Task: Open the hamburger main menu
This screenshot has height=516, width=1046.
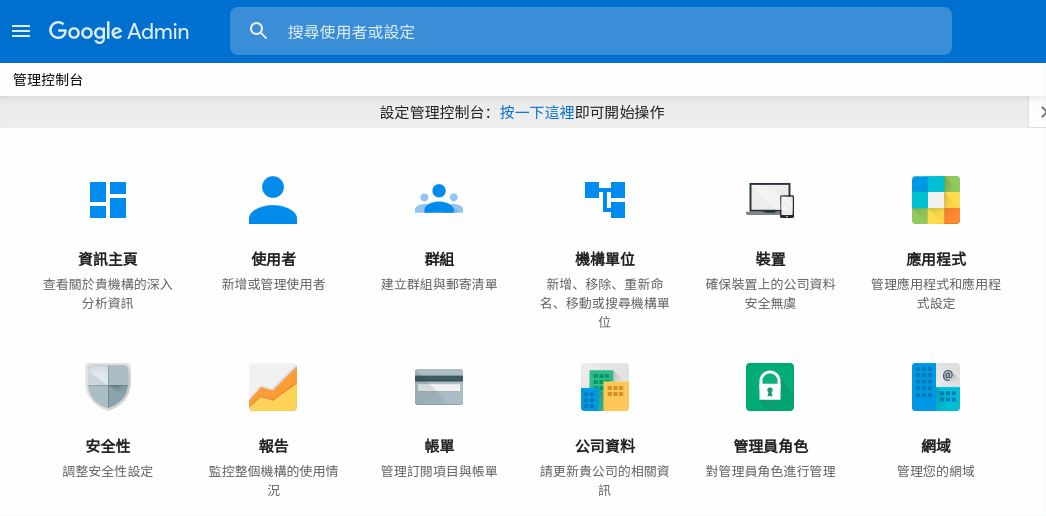Action: click(21, 31)
